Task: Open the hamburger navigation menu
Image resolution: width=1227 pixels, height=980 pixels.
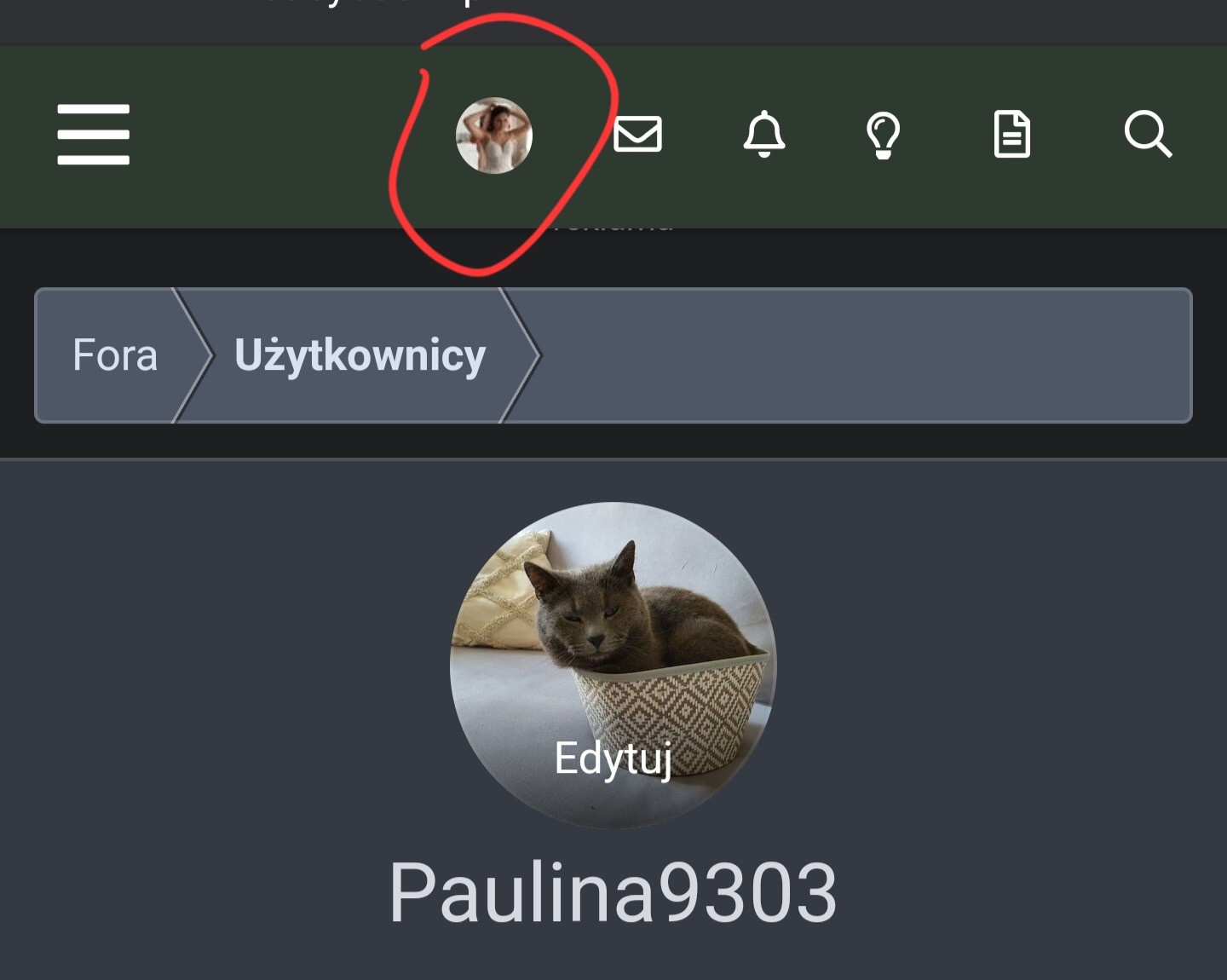Action: tap(94, 135)
